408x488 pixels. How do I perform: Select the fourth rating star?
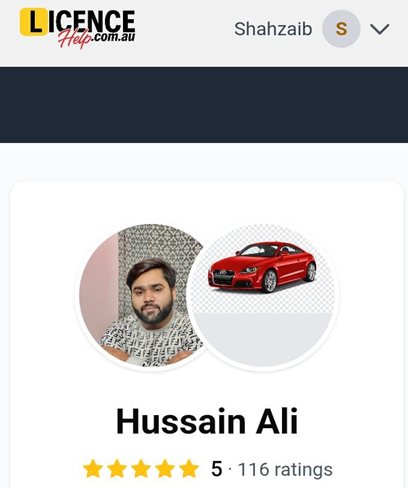165,469
